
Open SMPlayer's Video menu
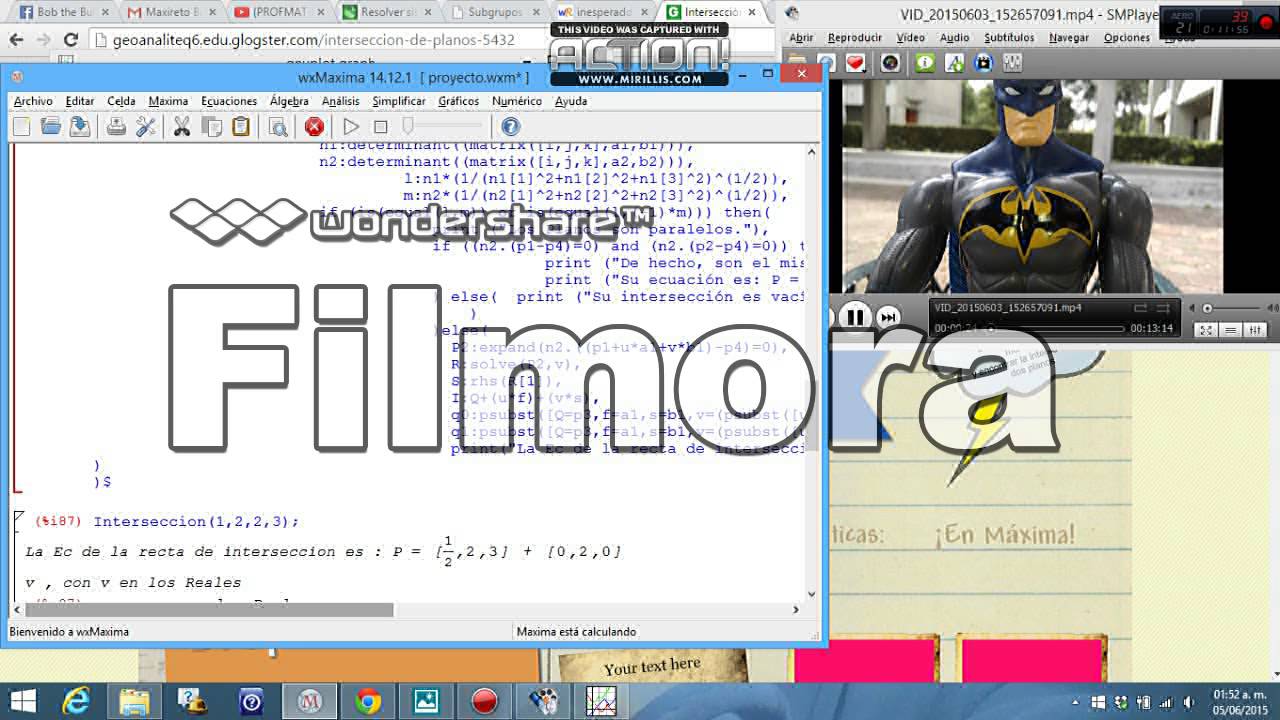[x=910, y=37]
